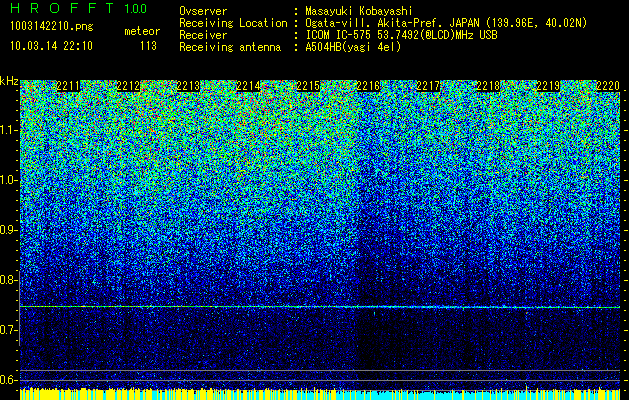Click the 2217 time marker
Screen dimensions: 629x400
pyautogui.click(x=428, y=86)
